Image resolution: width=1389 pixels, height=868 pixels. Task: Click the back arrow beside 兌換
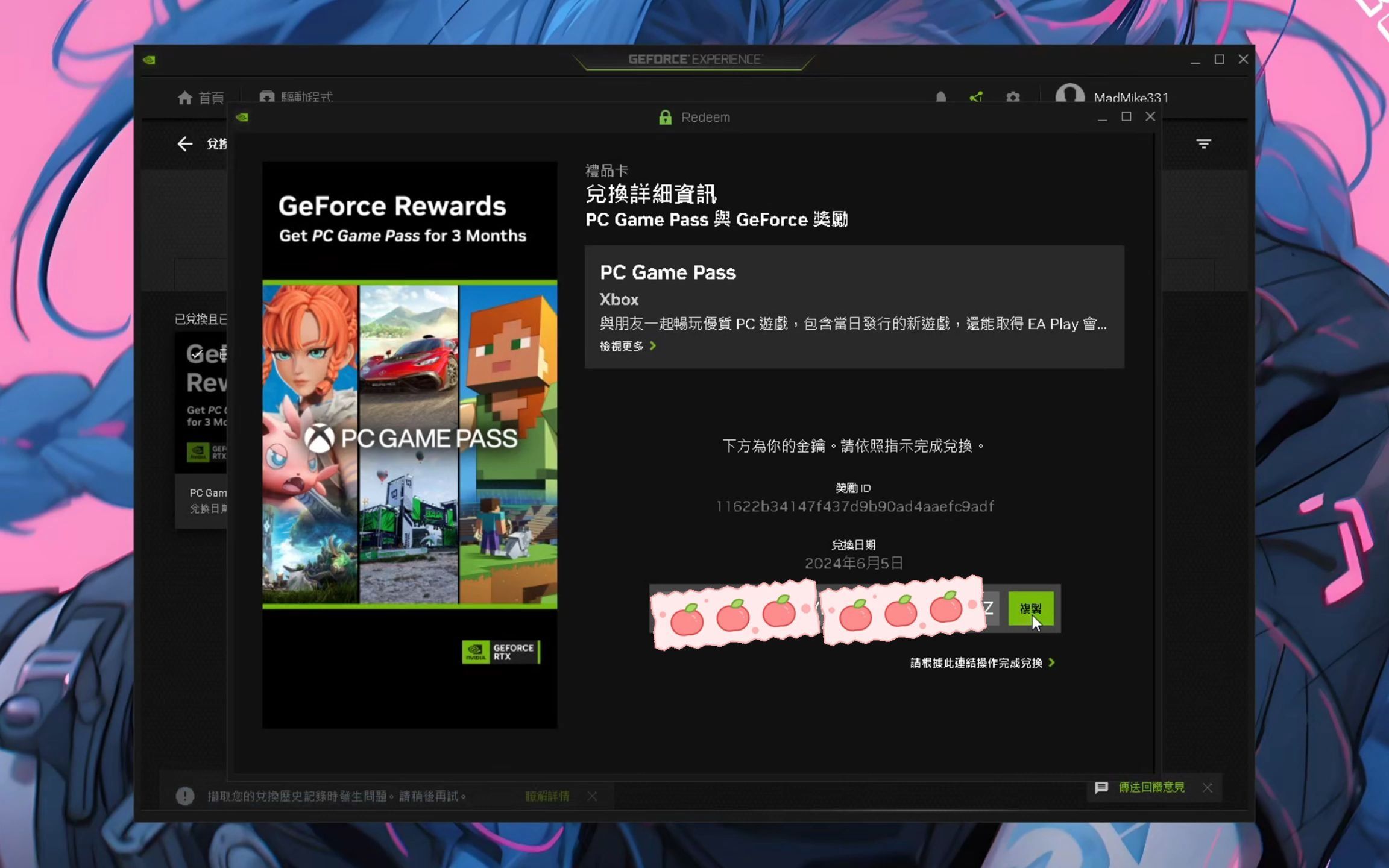pos(184,144)
